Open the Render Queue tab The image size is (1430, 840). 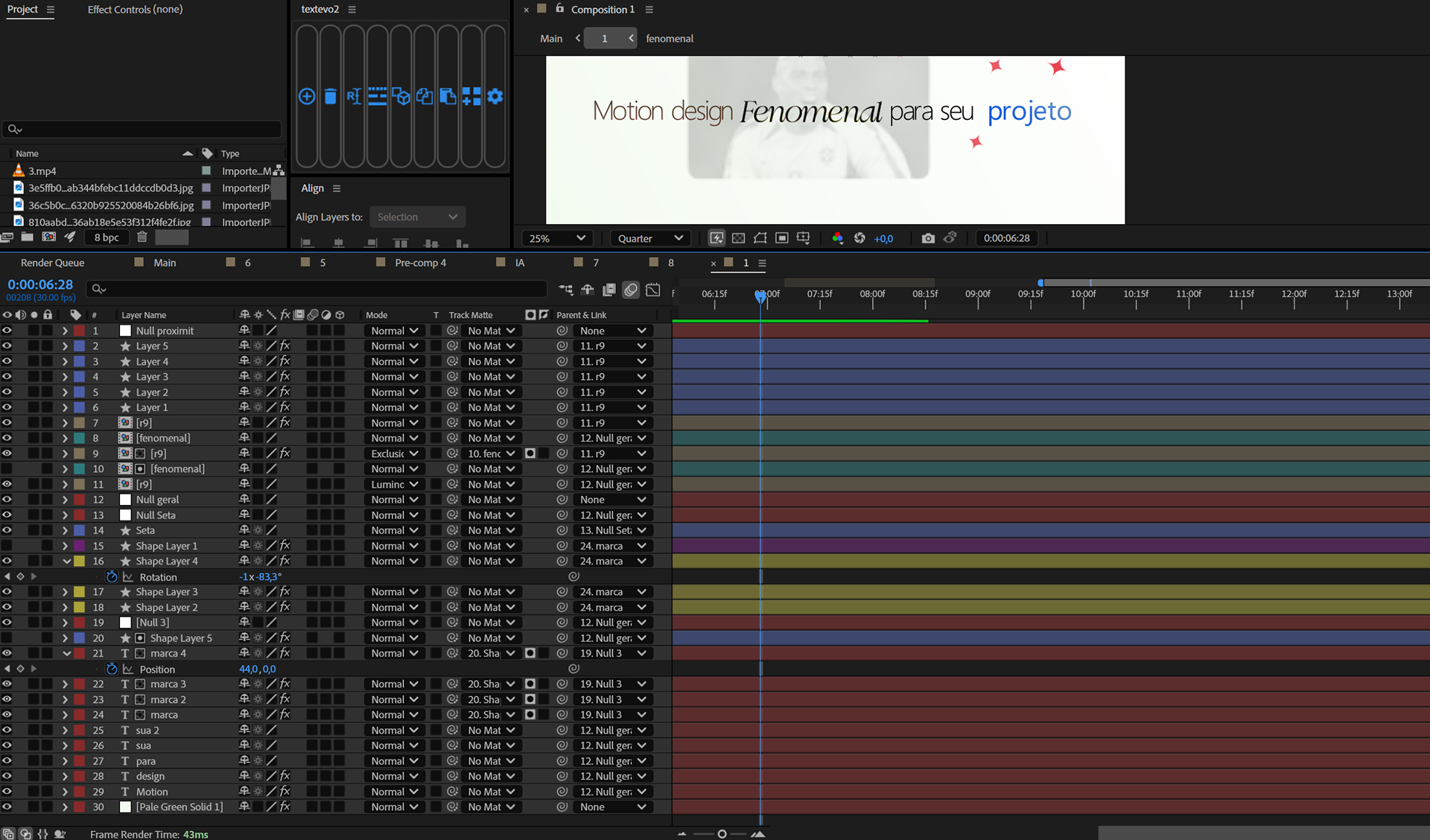pos(52,263)
